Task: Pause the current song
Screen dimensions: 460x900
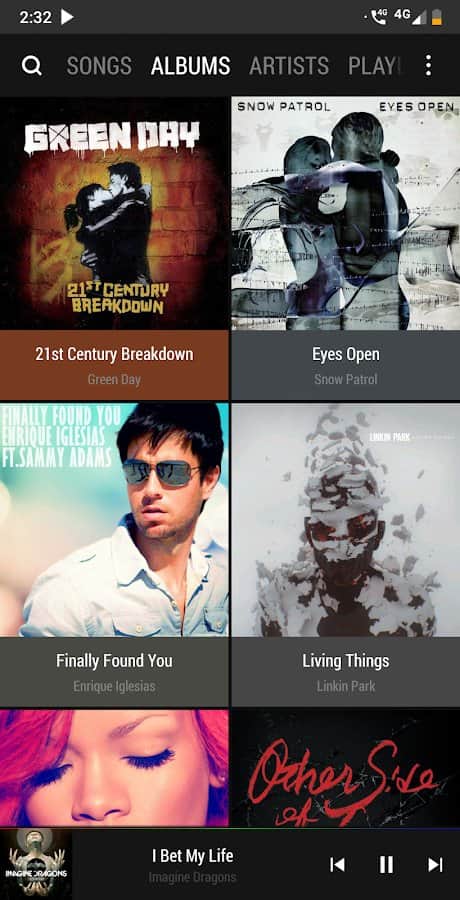Action: [386, 864]
